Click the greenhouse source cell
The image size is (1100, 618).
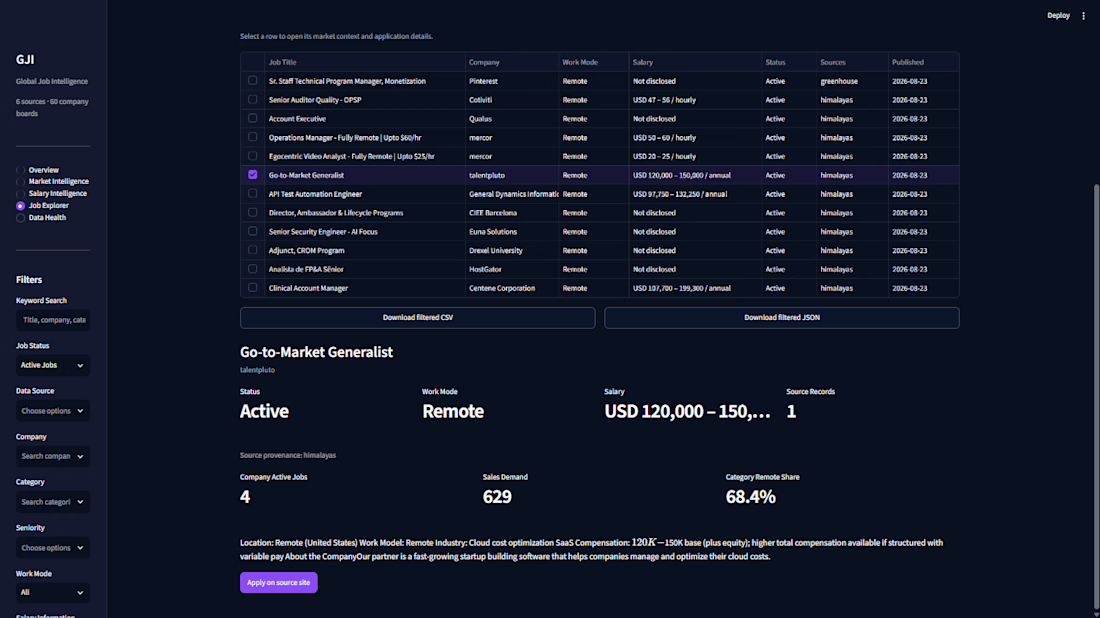point(852,81)
